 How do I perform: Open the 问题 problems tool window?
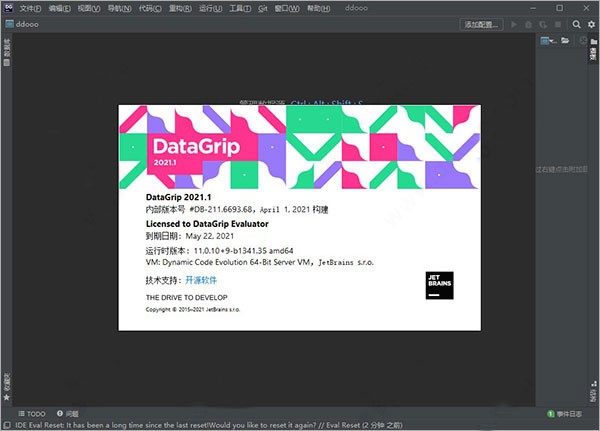pyautogui.click(x=68, y=414)
